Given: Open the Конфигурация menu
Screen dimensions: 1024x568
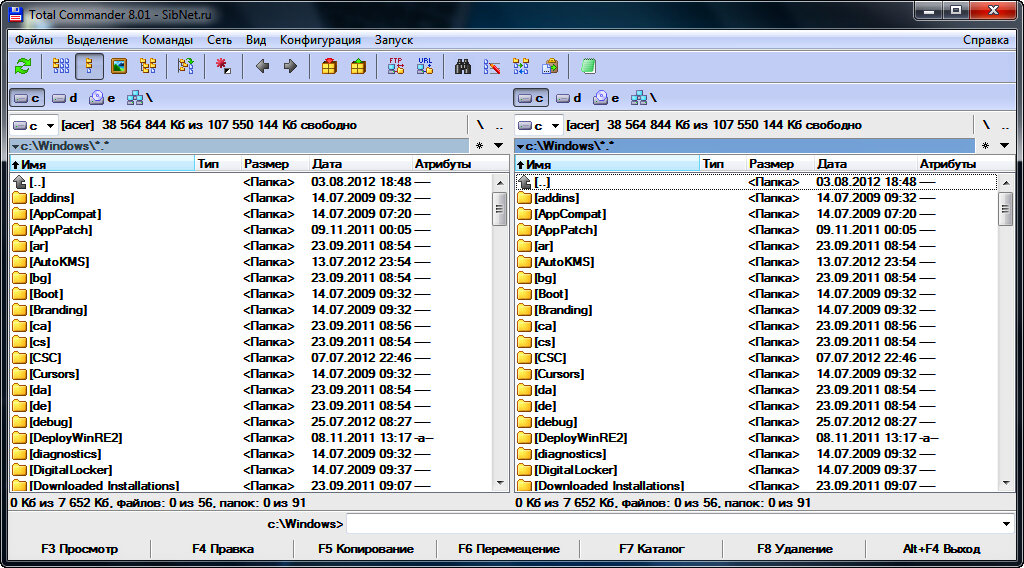Looking at the screenshot, I should coord(320,40).
